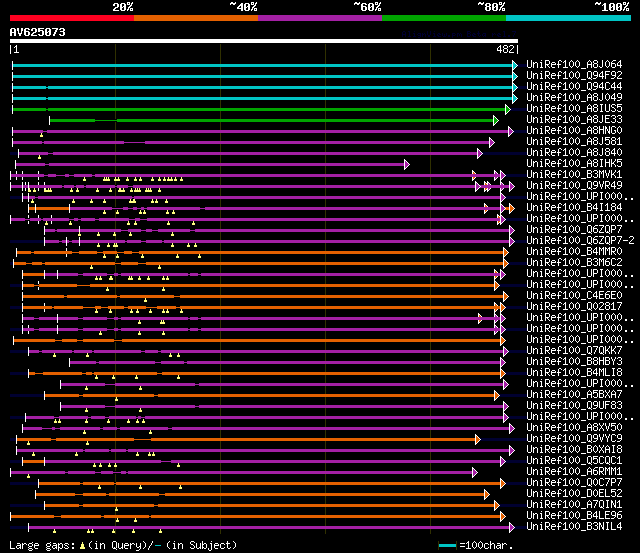
Task: Click the cyan ~100% identity legend segment
Action: coord(569,18)
